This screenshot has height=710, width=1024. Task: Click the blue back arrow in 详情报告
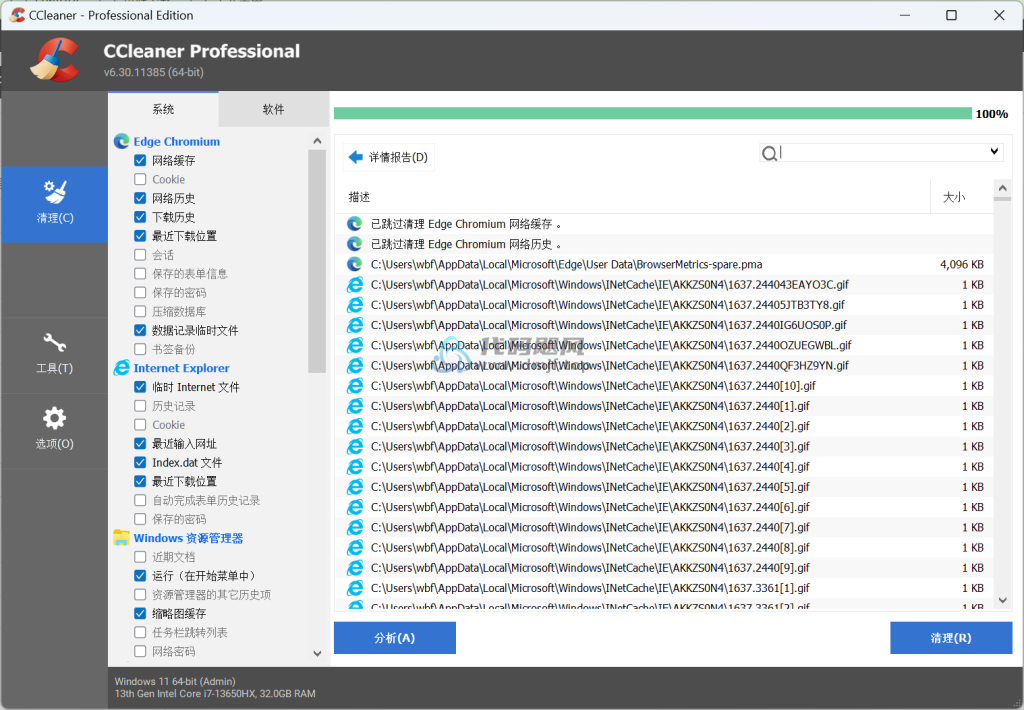[x=356, y=157]
